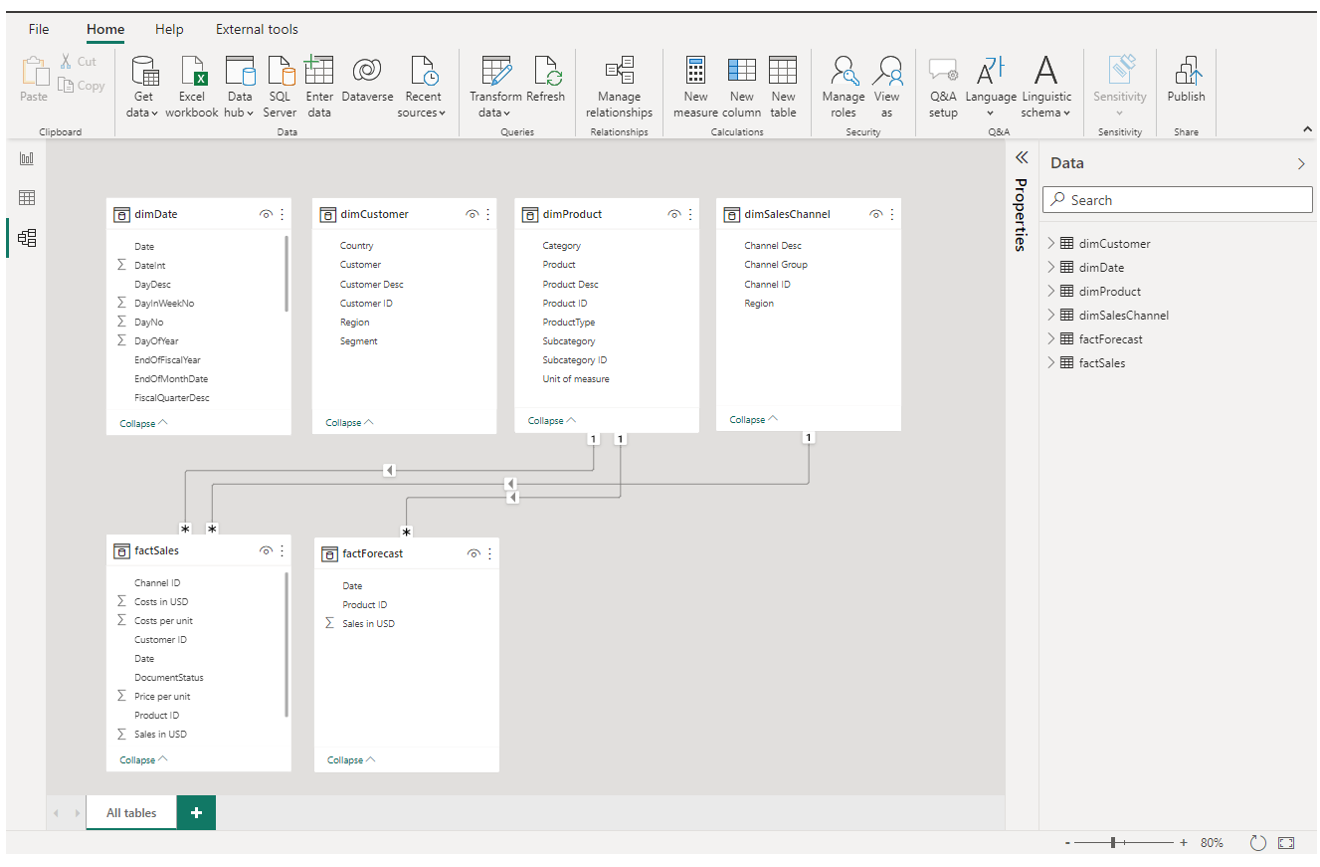Open Manage roles
The width and height of the screenshot is (1320, 867).
coord(843,87)
